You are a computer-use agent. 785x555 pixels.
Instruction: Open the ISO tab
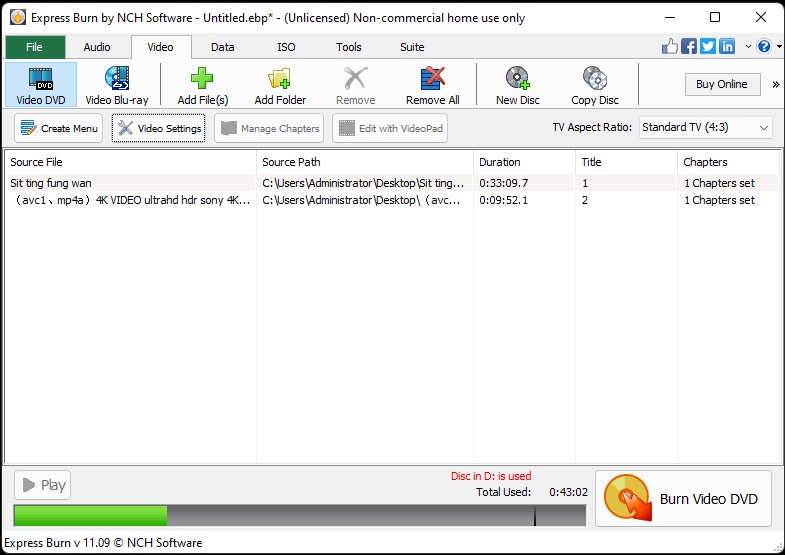286,47
